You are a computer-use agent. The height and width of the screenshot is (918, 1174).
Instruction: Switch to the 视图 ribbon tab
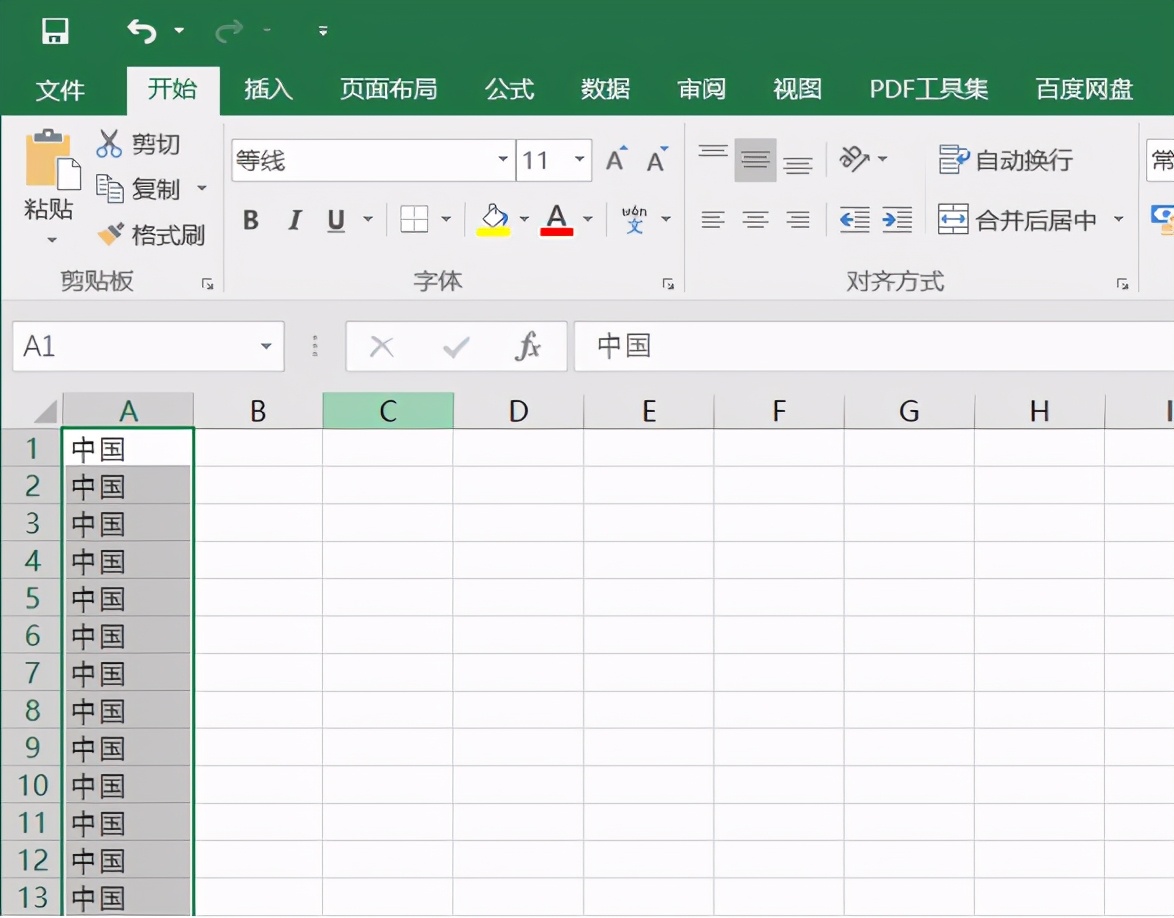click(797, 89)
